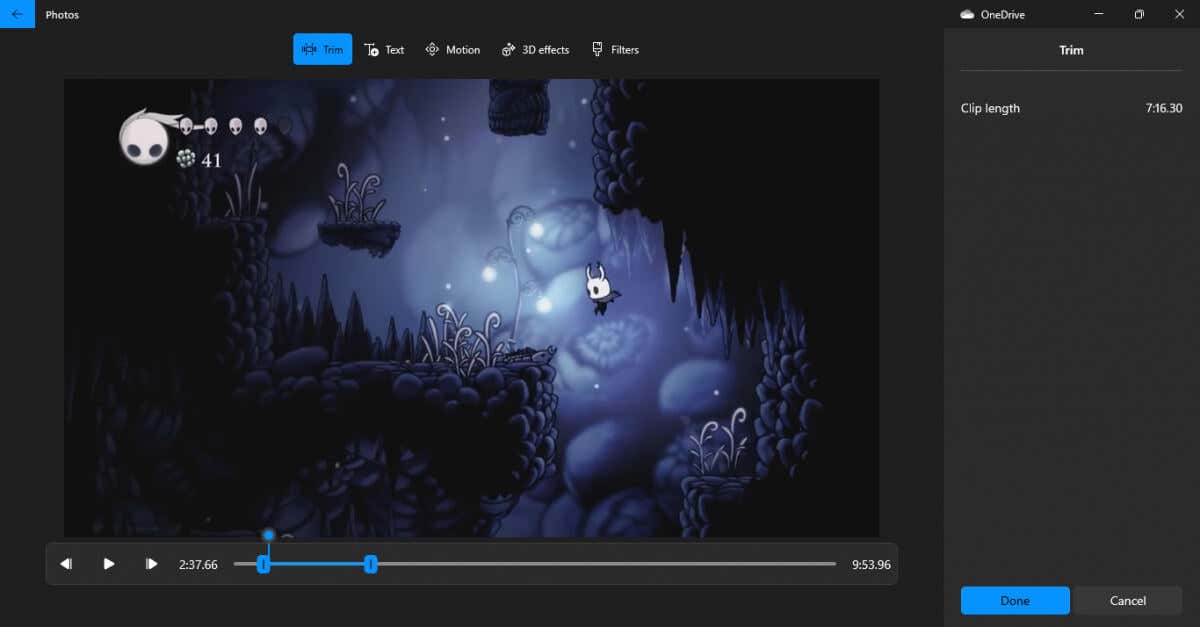Open the Filters tool
1200x627 pixels.
coord(615,49)
